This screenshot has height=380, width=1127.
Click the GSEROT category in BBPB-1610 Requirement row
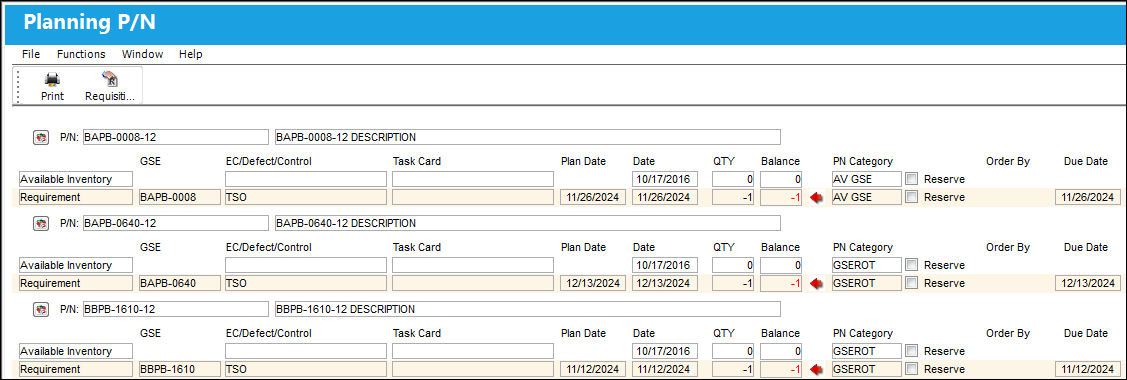[867, 369]
